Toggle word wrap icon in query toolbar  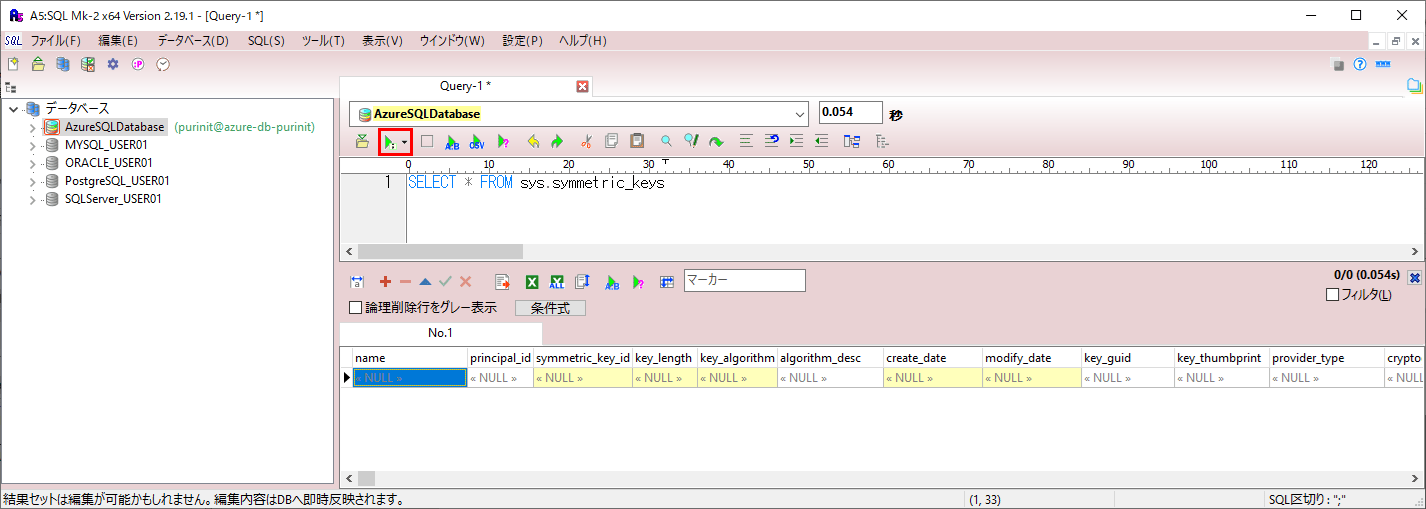click(771, 141)
